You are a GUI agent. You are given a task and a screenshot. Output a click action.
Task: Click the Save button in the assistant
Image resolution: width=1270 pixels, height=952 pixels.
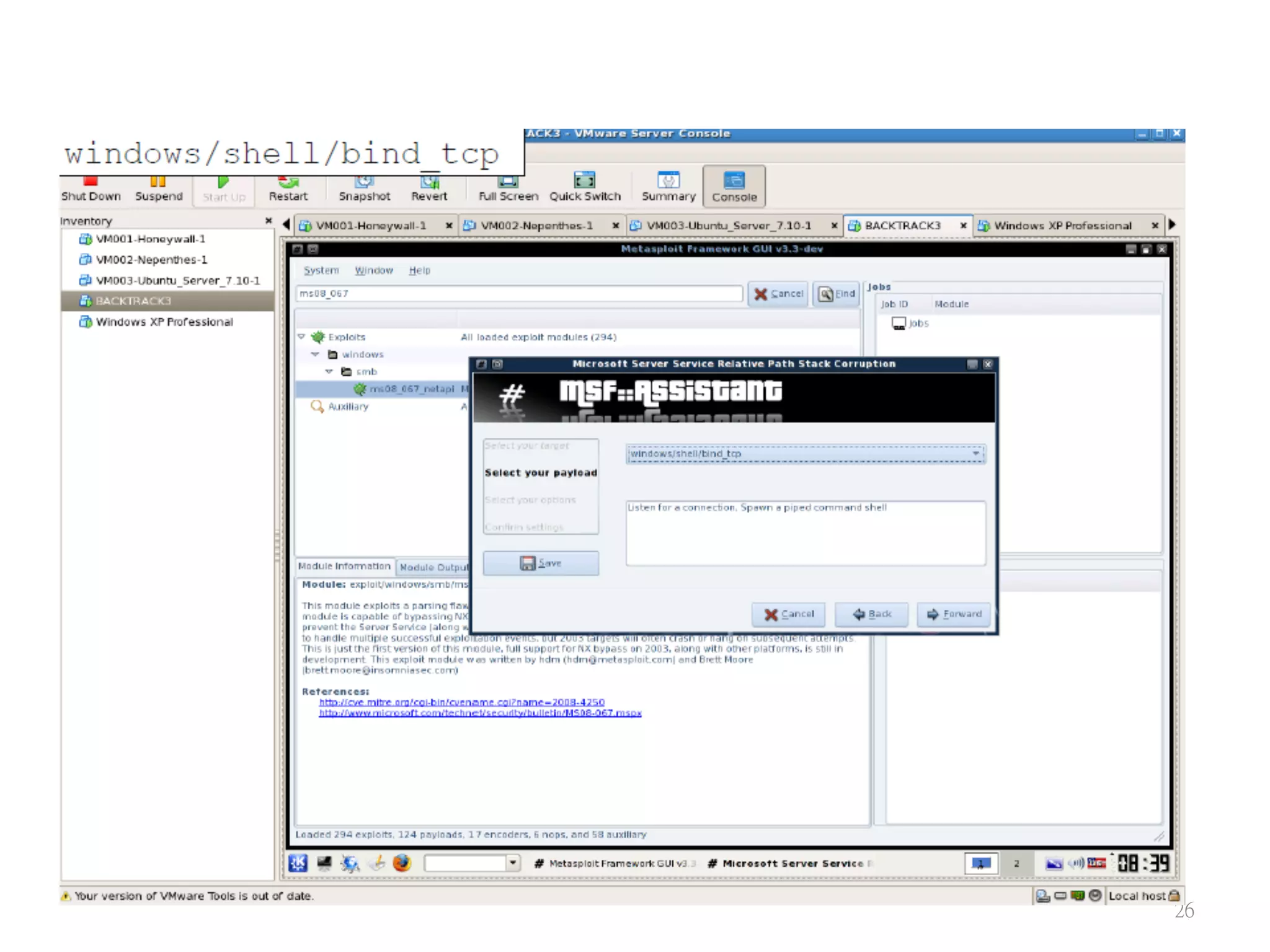[541, 563]
